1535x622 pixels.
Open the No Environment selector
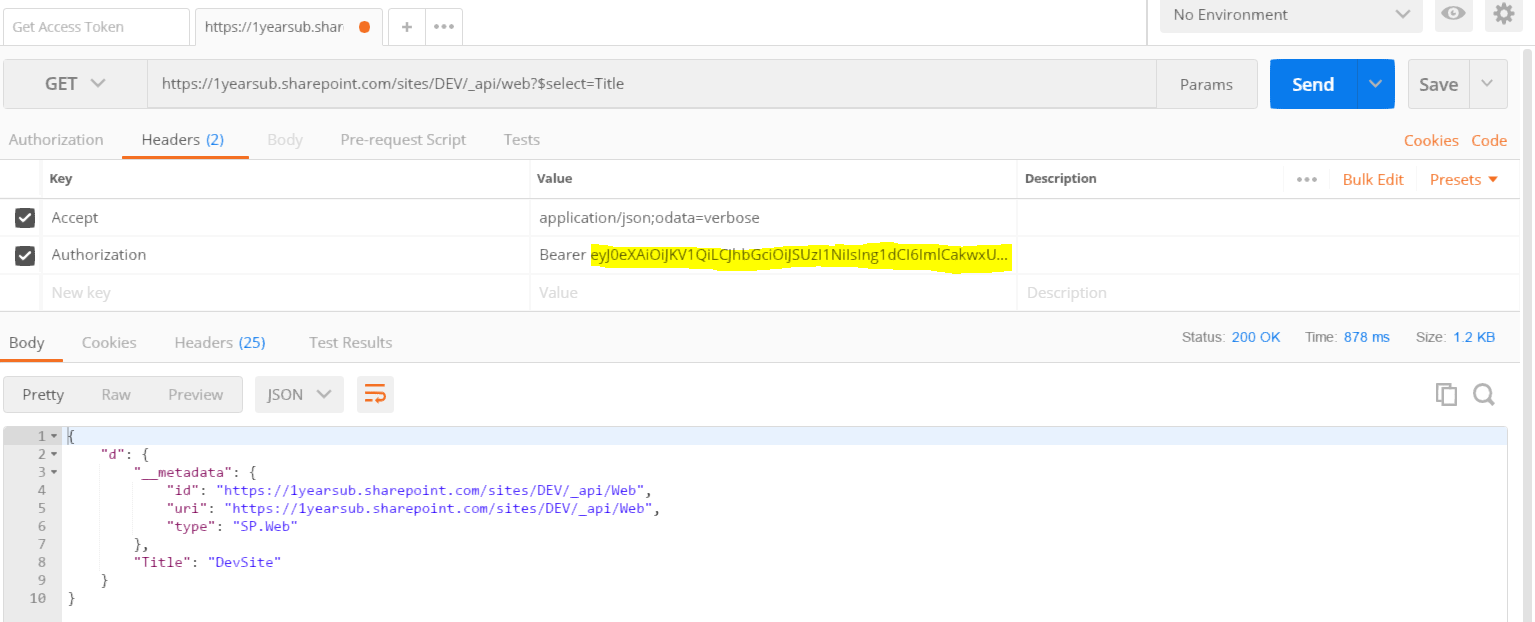[x=1290, y=16]
